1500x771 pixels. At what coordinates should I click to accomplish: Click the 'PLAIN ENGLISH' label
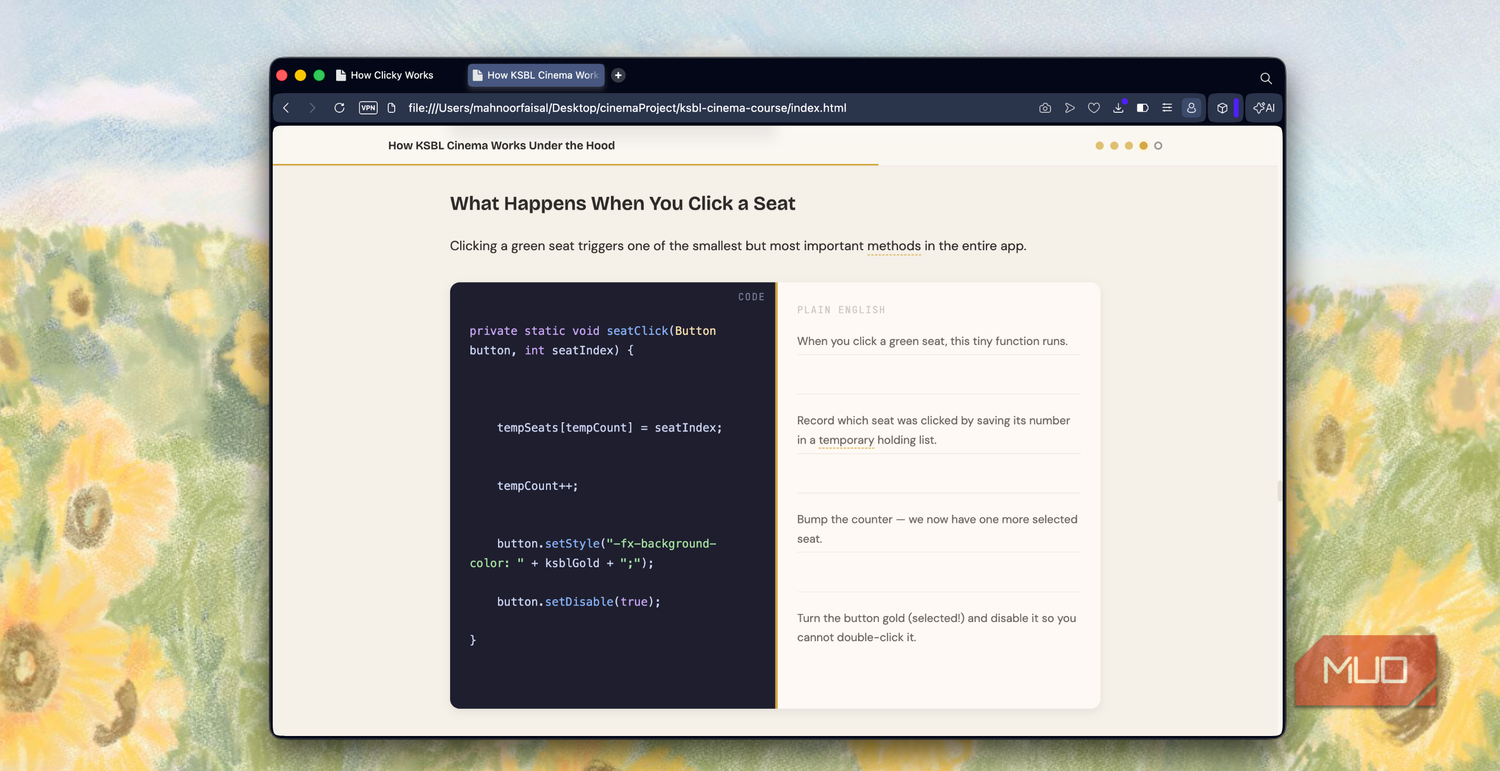tap(841, 310)
